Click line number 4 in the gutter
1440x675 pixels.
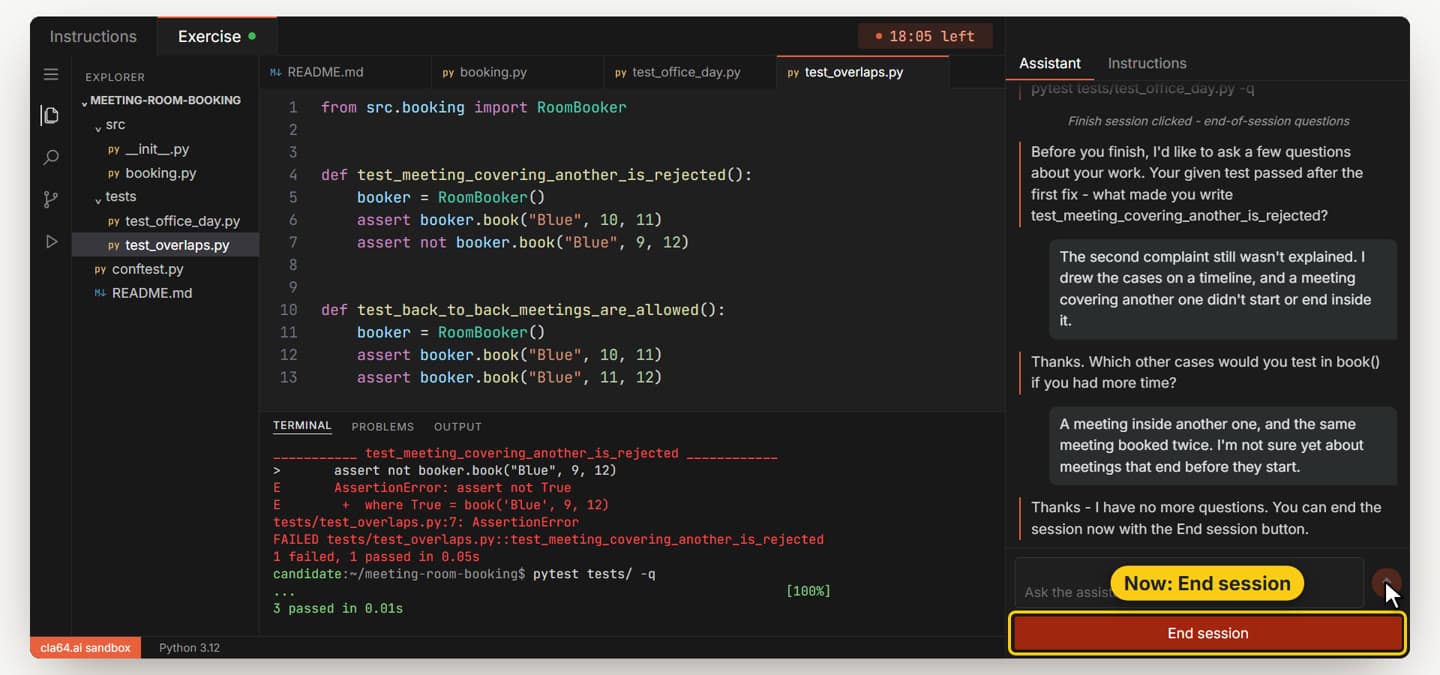pyautogui.click(x=293, y=175)
